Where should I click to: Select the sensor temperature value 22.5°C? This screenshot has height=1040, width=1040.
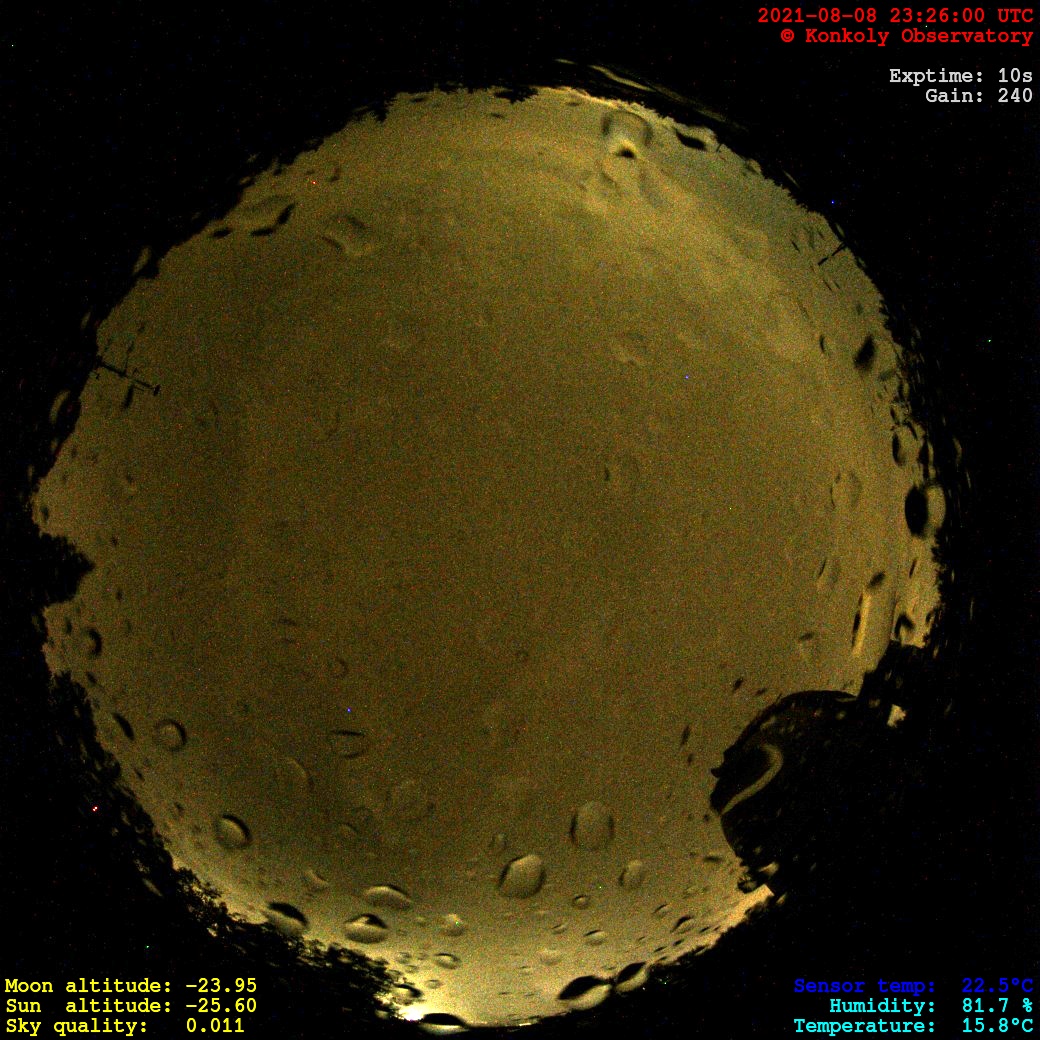[x=997, y=986]
